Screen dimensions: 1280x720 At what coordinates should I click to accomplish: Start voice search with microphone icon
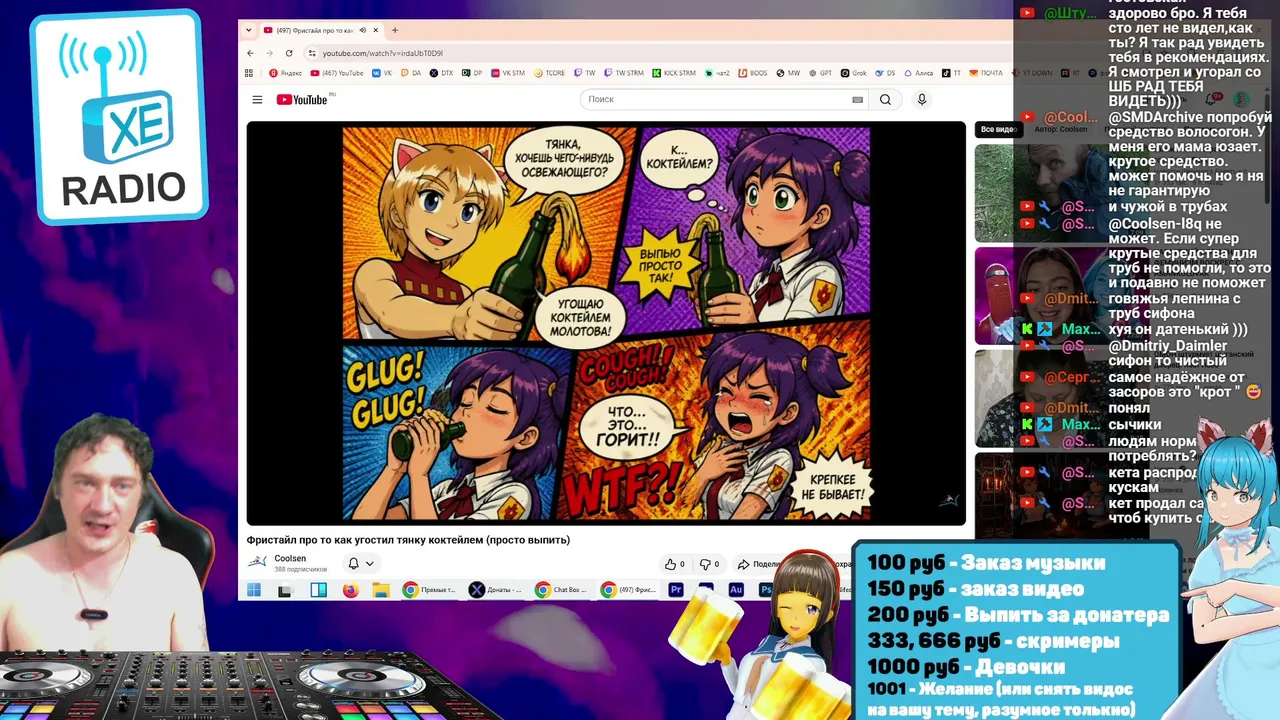click(922, 99)
